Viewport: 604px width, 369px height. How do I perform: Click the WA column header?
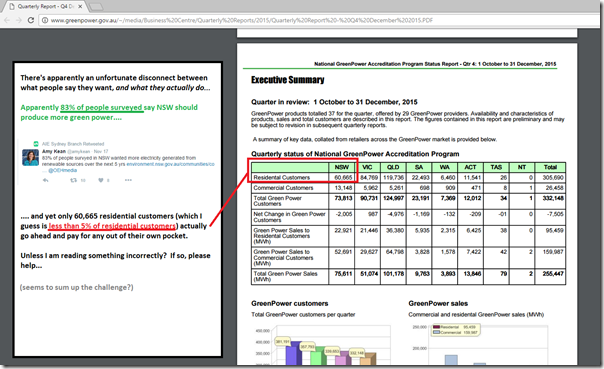tap(445, 167)
